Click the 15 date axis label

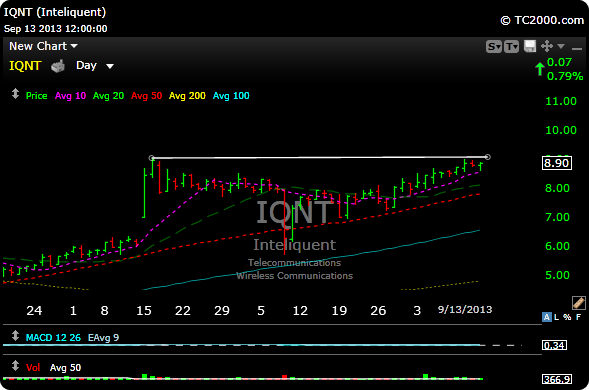point(144,311)
